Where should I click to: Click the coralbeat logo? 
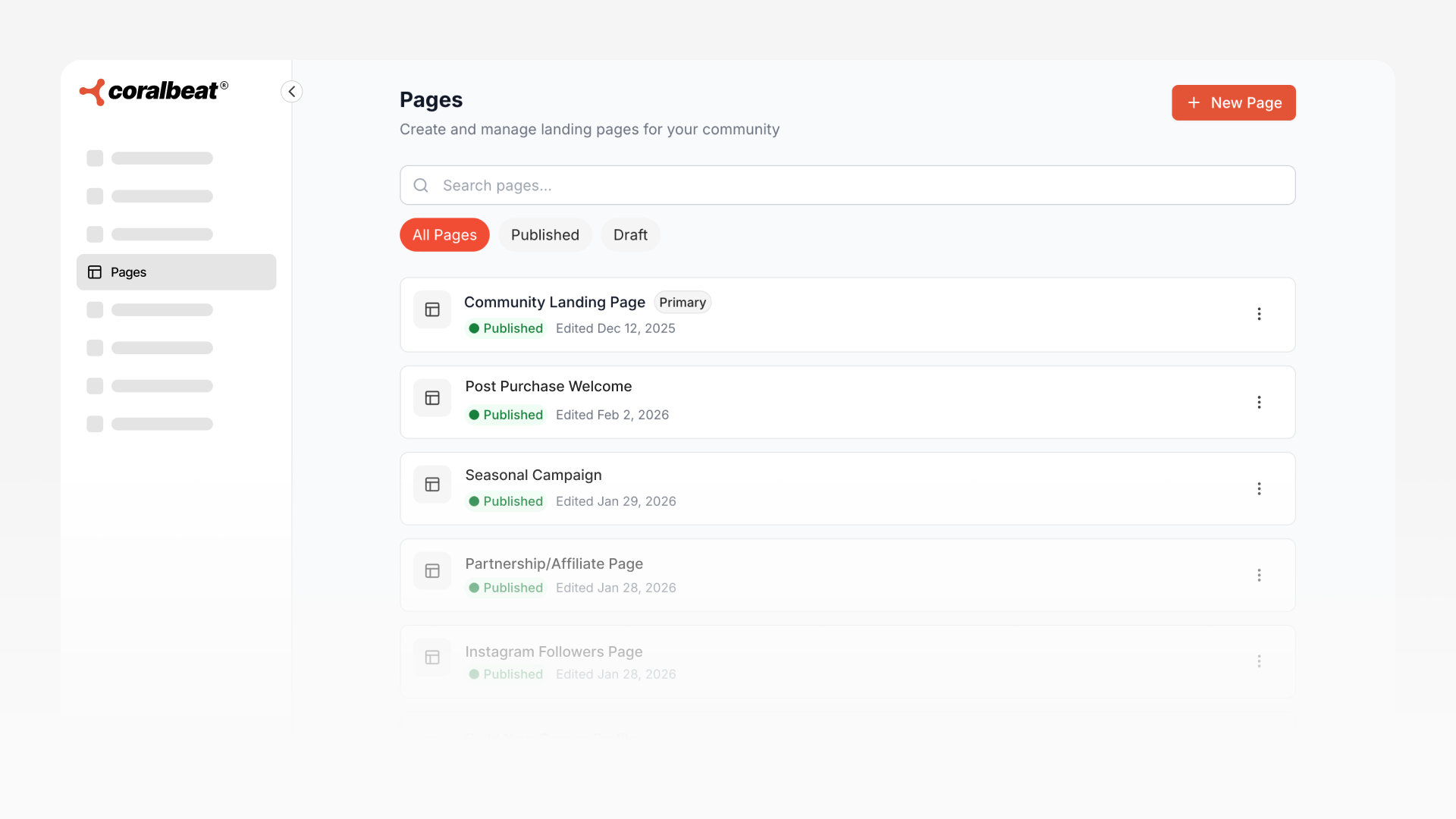154,92
